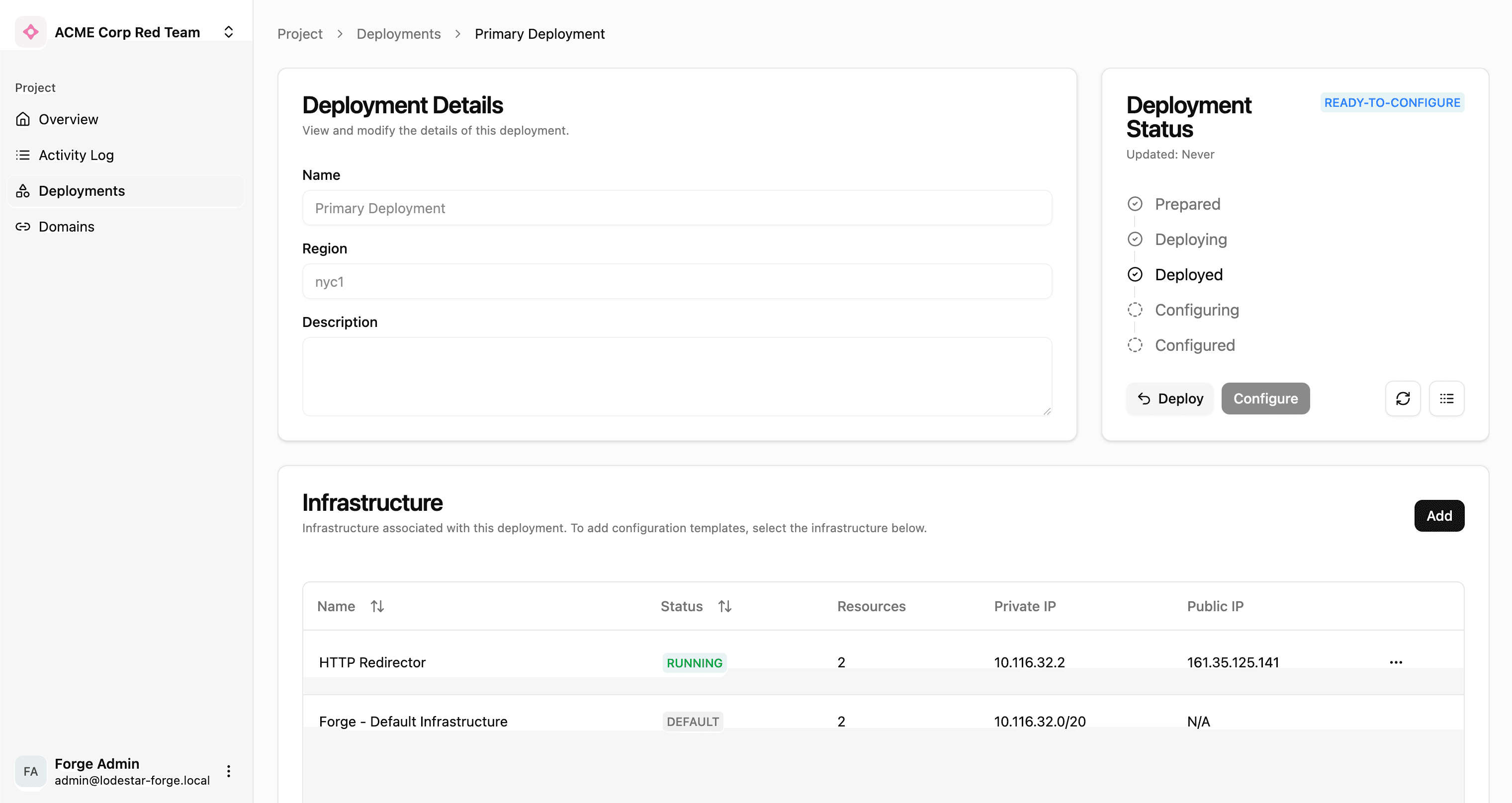
Task: Click the Configuring step dashed circle icon
Action: 1135,309
